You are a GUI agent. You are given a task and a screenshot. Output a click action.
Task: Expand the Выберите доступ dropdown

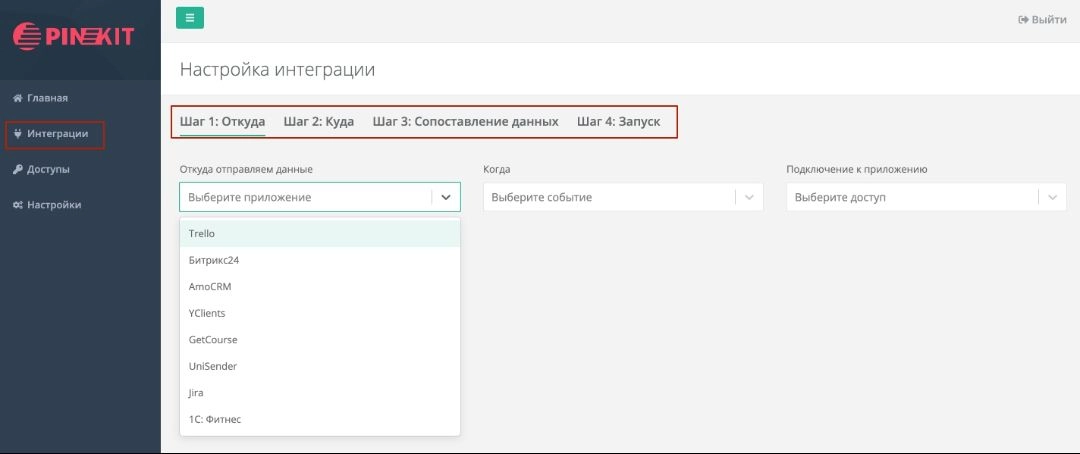point(926,198)
